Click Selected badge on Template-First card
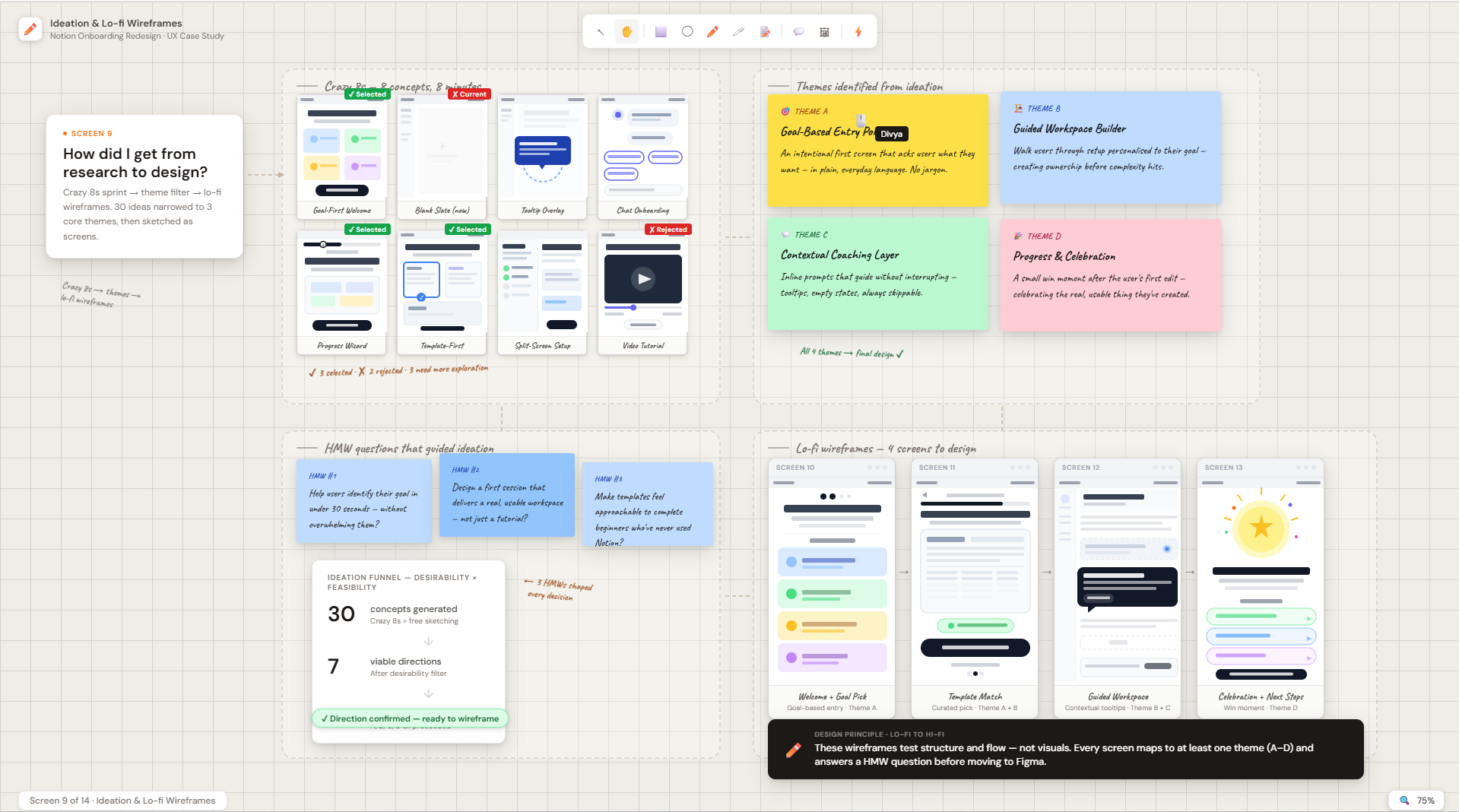The image size is (1459, 812). pos(468,230)
